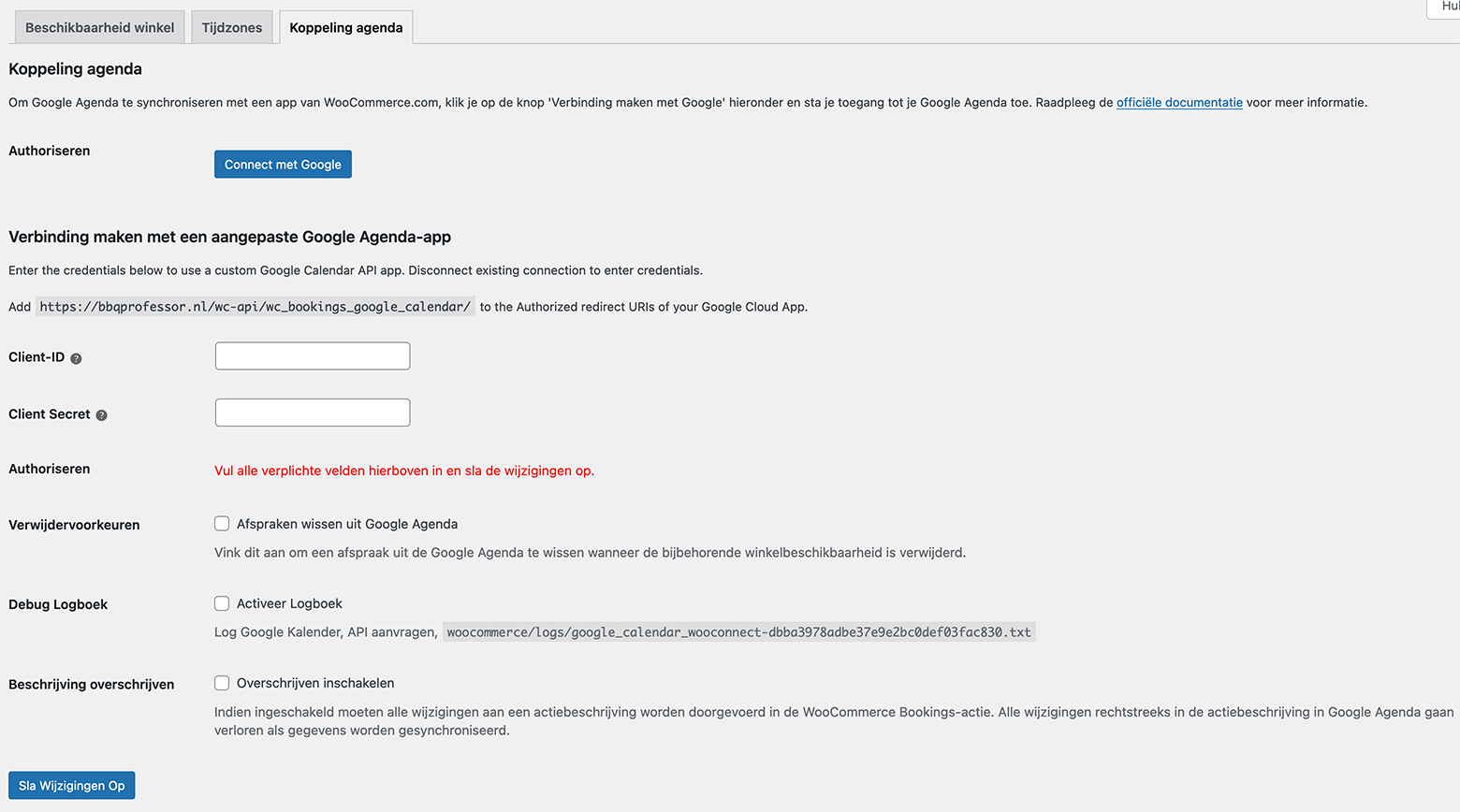Click the Client-ID help question mark icon
This screenshot has width=1460, height=812.
coord(77,358)
